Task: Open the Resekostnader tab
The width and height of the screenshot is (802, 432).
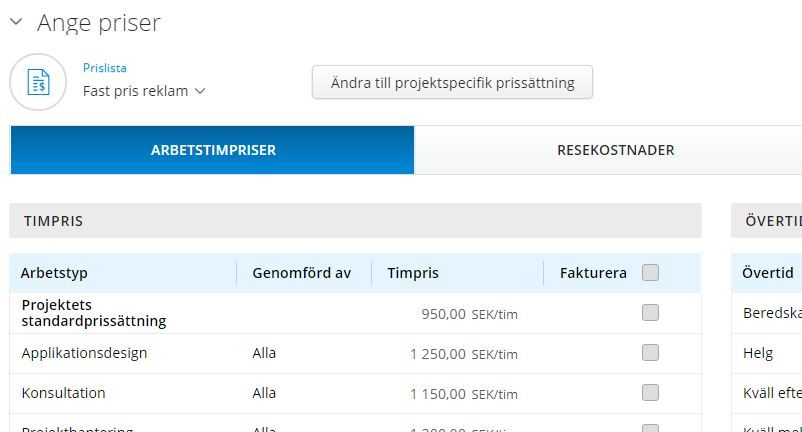Action: point(615,150)
